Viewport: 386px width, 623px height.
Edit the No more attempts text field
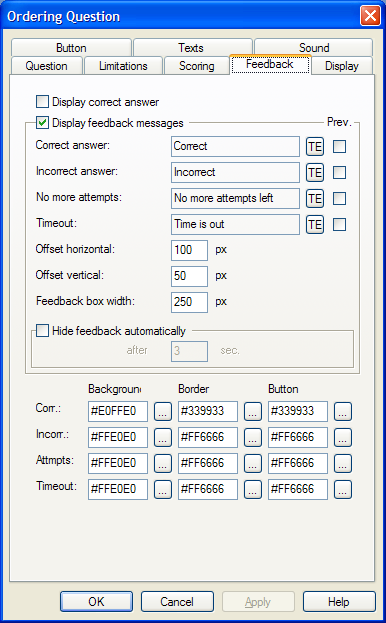235,199
